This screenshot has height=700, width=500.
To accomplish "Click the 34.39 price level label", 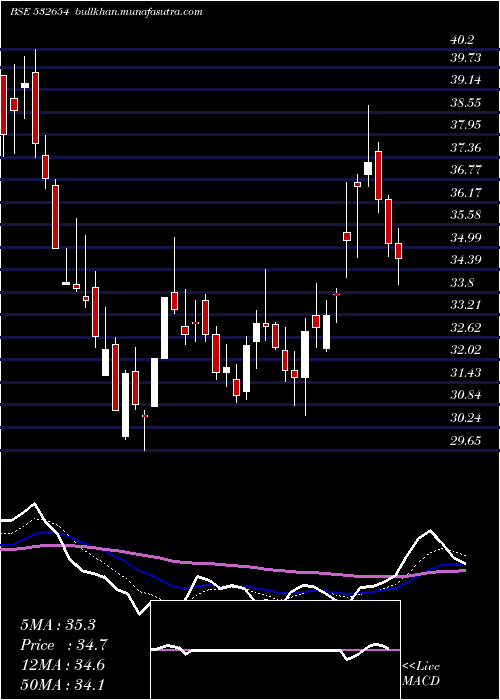I will pyautogui.click(x=465, y=259).
